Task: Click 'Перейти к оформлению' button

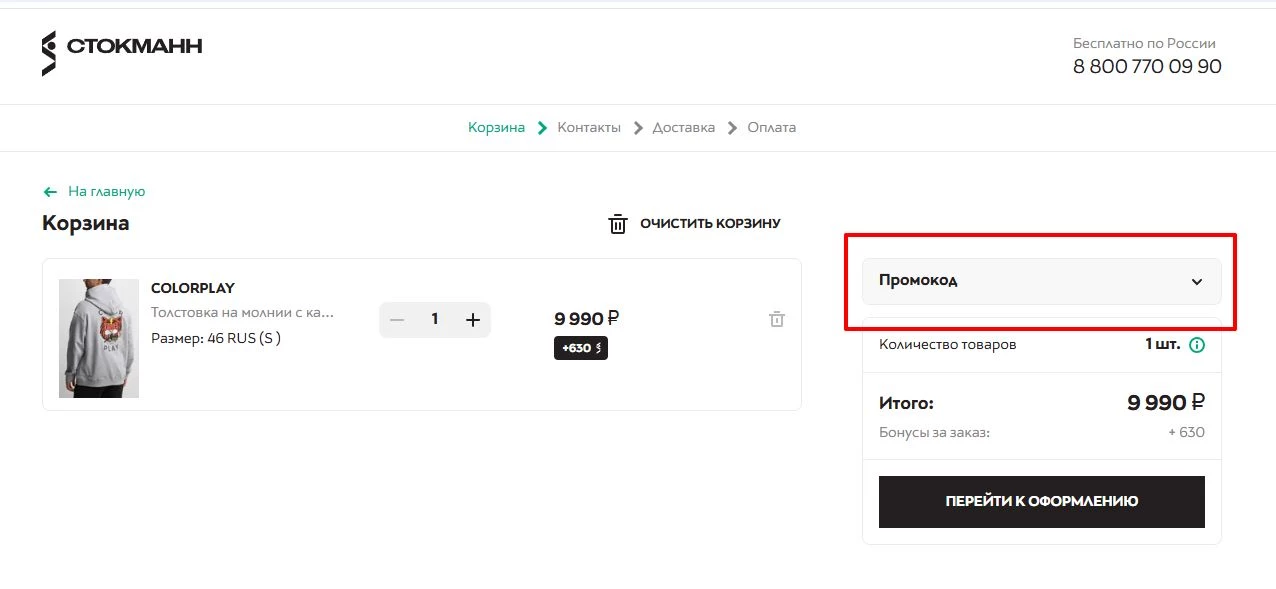Action: [1041, 501]
